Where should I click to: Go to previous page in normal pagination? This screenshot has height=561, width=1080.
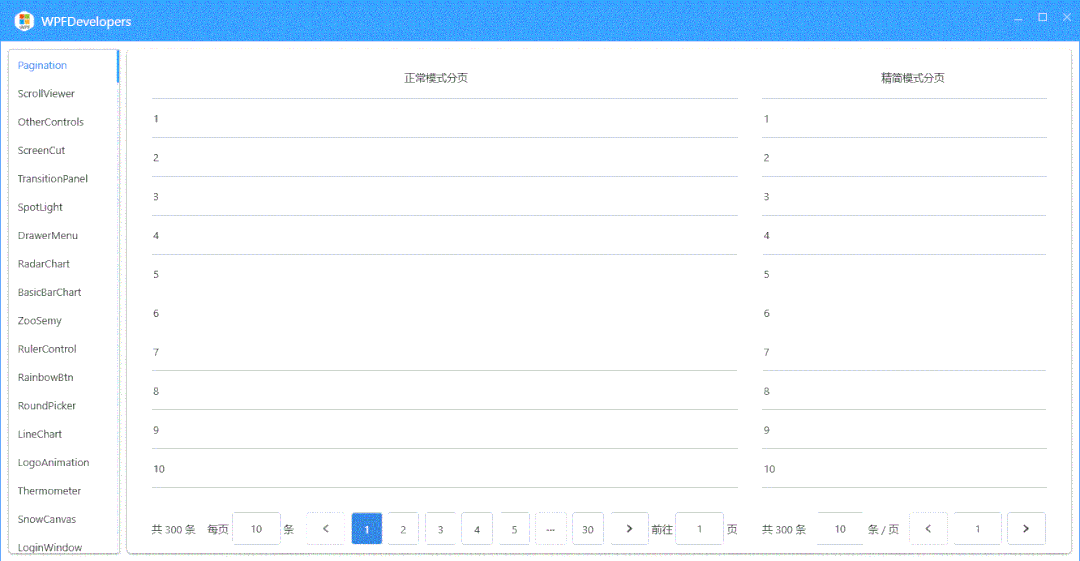click(325, 529)
